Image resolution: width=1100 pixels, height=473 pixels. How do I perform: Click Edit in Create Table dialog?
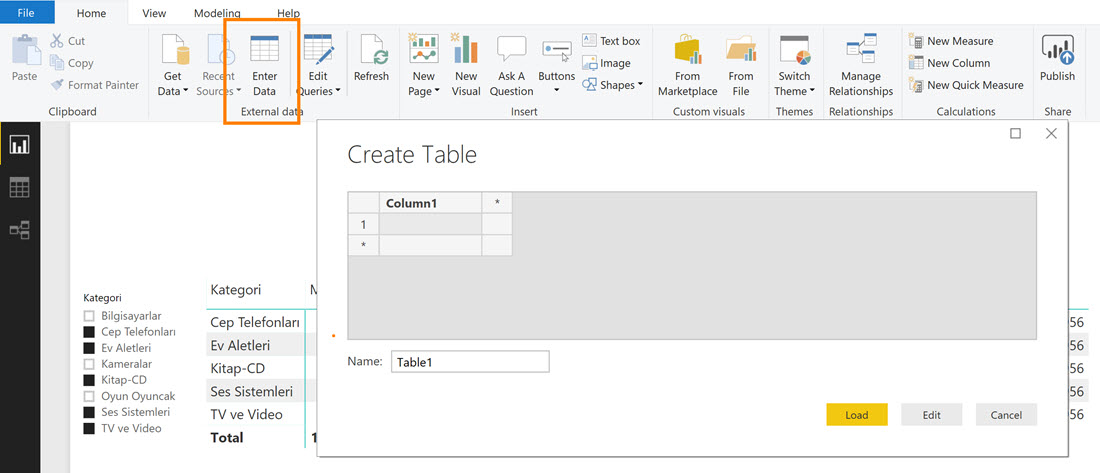tap(931, 415)
